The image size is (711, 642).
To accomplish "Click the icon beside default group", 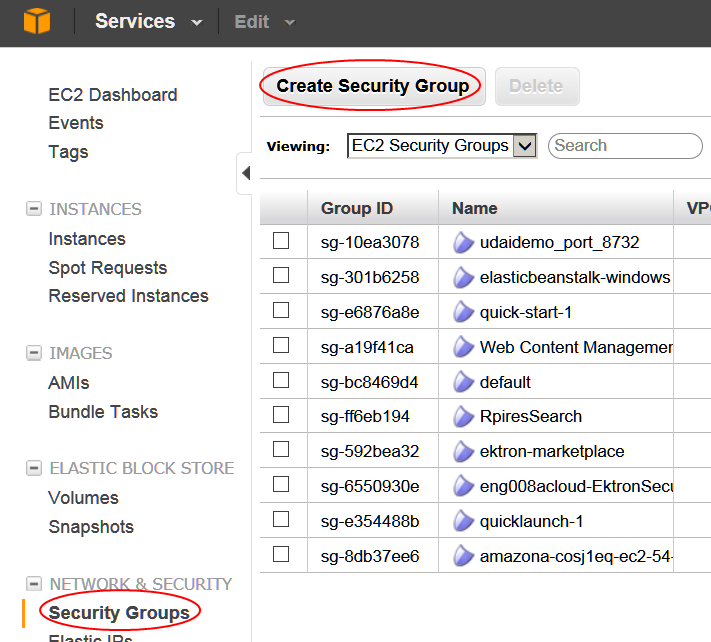I will (x=463, y=382).
